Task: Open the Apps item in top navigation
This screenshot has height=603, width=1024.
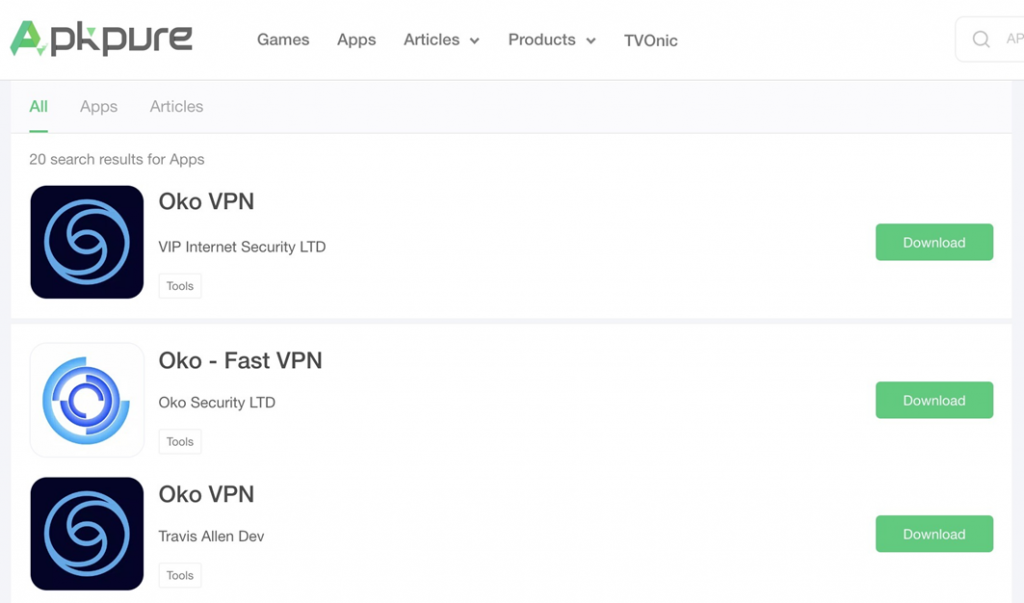Action: (x=356, y=40)
